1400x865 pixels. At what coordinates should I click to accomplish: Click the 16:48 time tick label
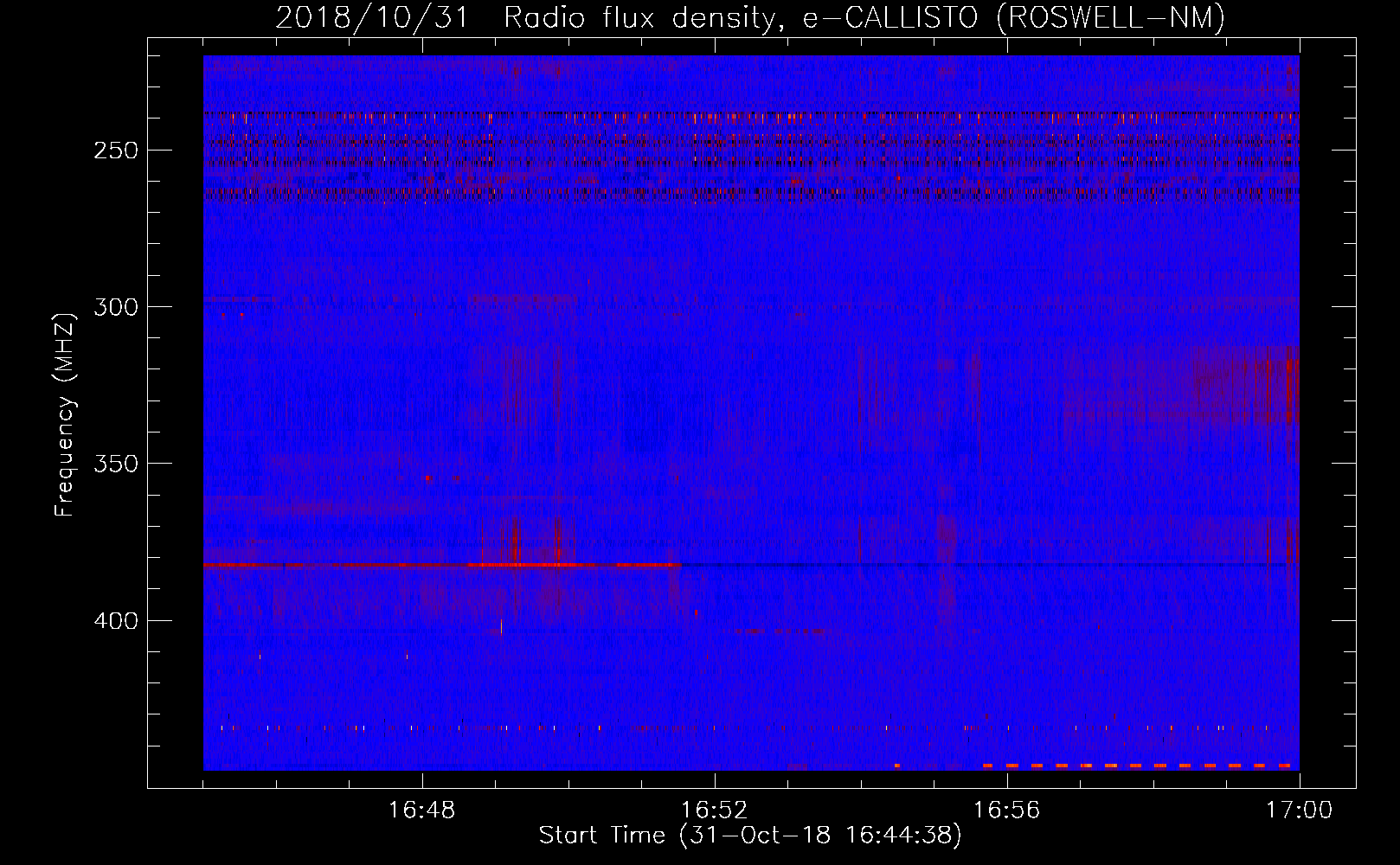[422, 811]
